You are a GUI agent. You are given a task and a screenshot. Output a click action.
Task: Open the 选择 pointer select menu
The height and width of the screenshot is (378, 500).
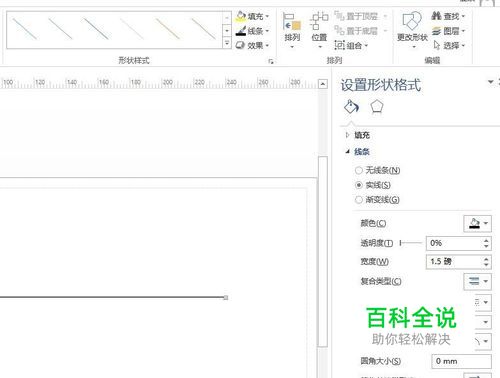[449, 45]
